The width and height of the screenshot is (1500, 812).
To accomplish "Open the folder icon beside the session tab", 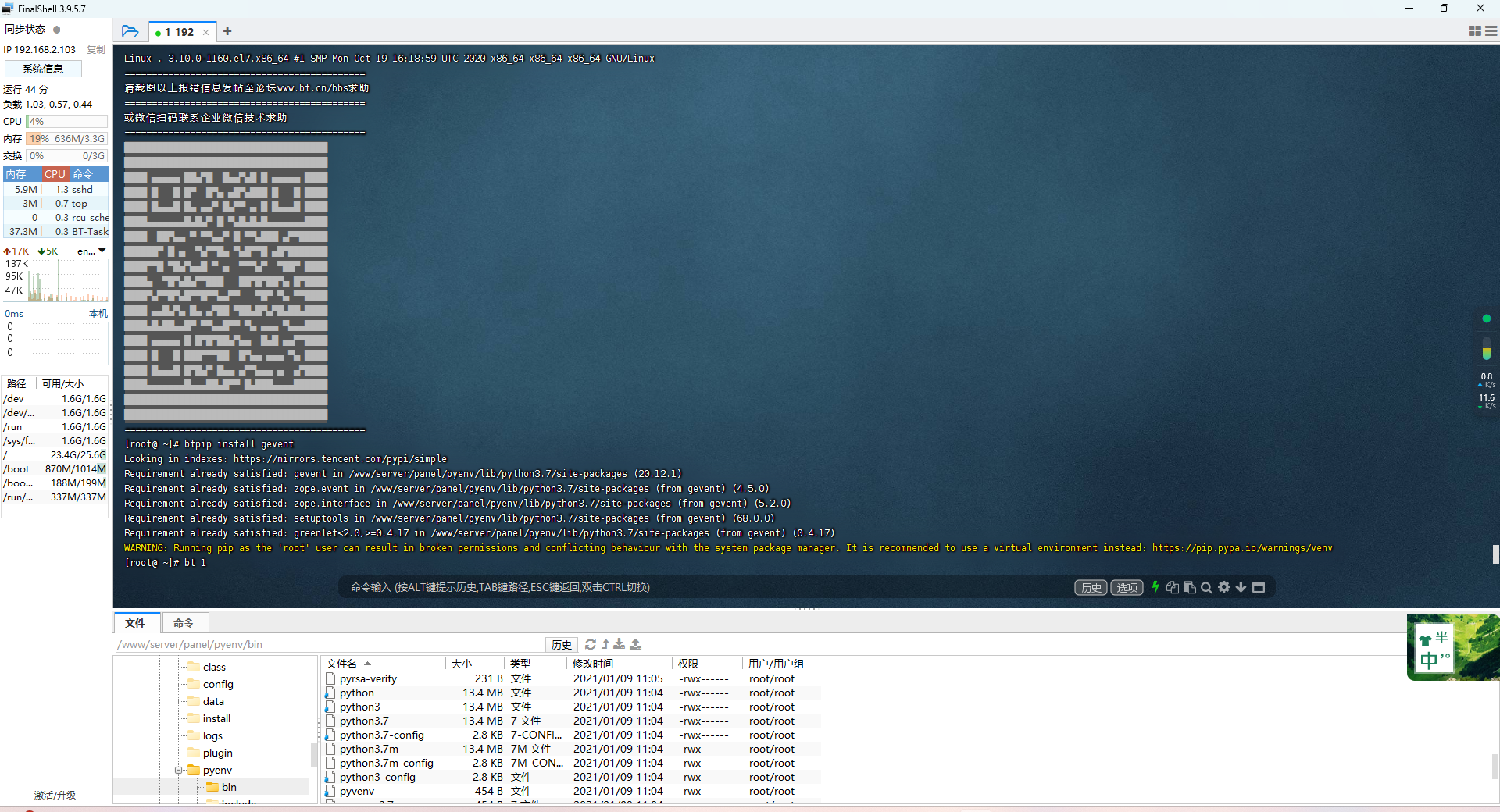I will pos(130,32).
